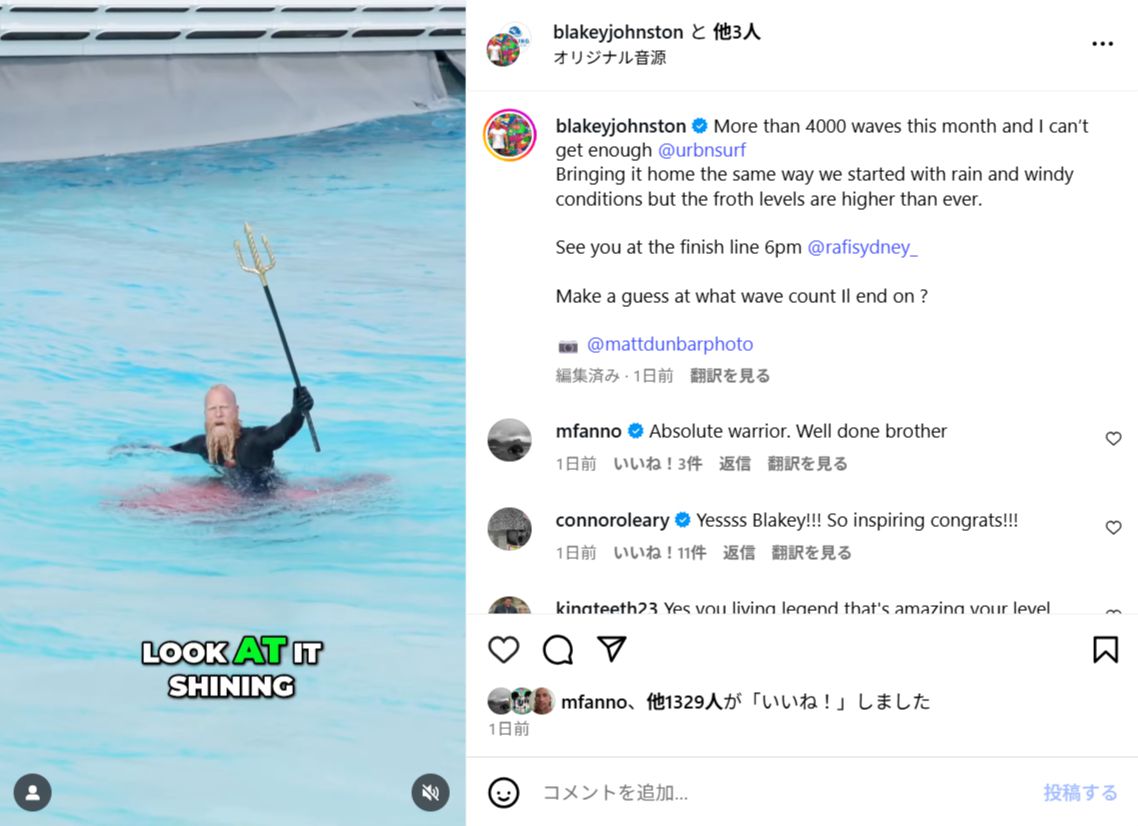1138x826 pixels.
Task: View the list of 1329 other likers
Action: tap(684, 702)
